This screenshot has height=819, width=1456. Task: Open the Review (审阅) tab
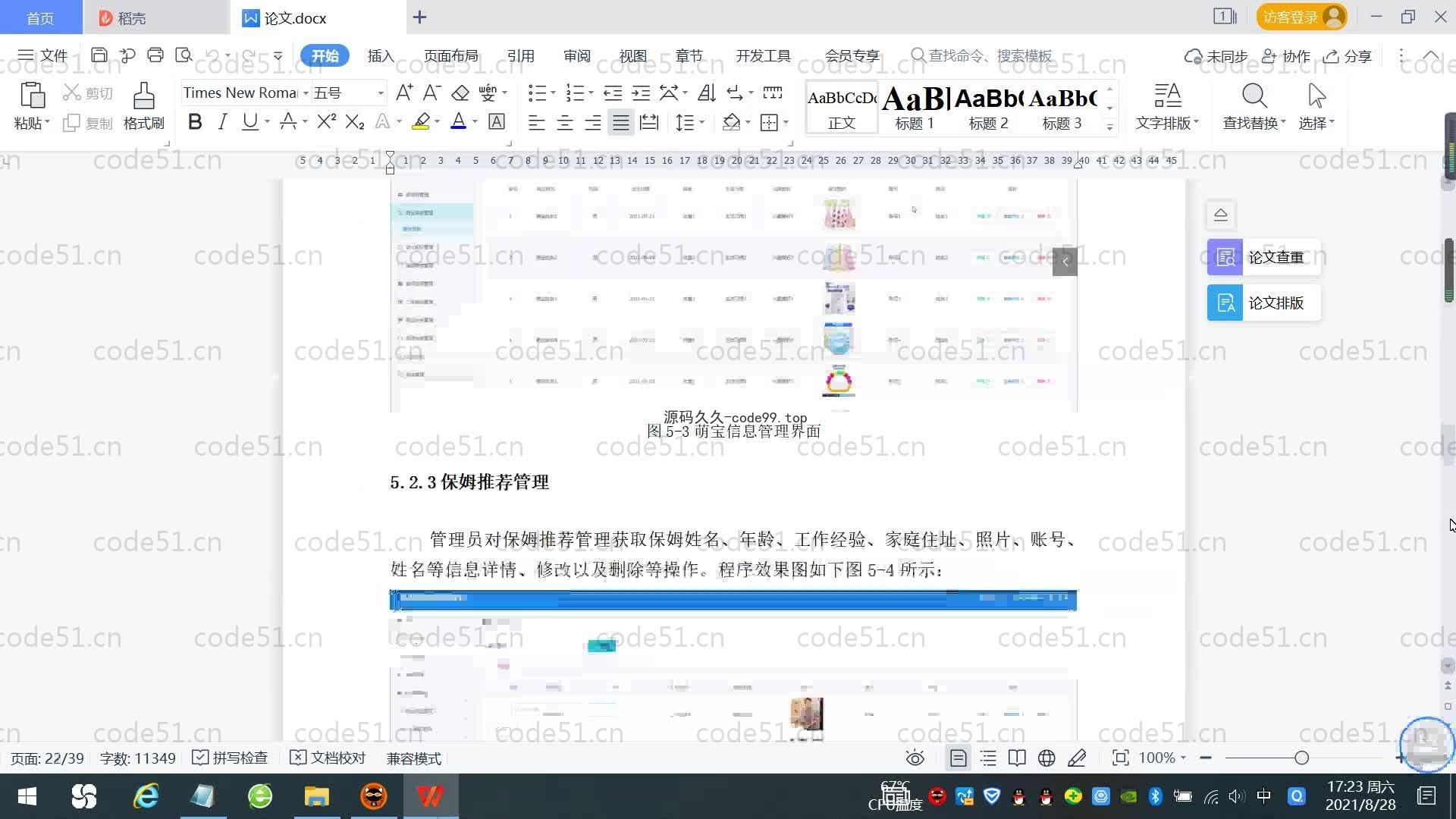pyautogui.click(x=576, y=56)
